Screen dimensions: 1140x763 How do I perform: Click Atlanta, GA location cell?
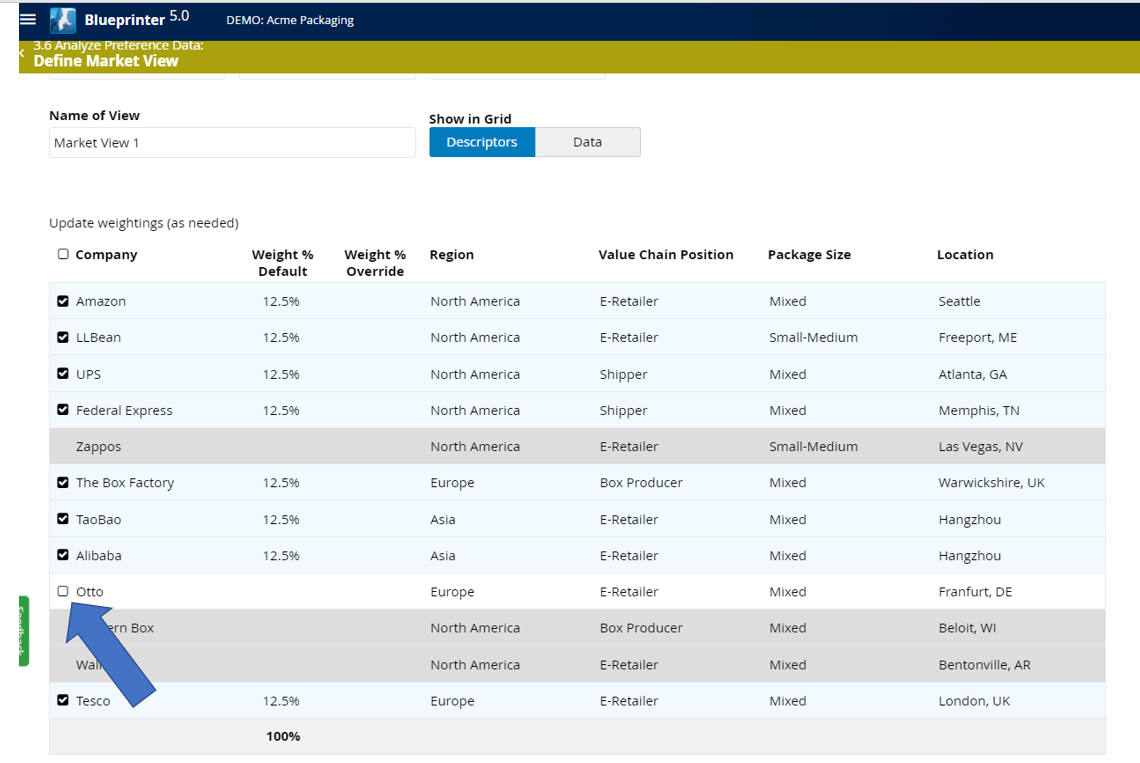coord(972,374)
